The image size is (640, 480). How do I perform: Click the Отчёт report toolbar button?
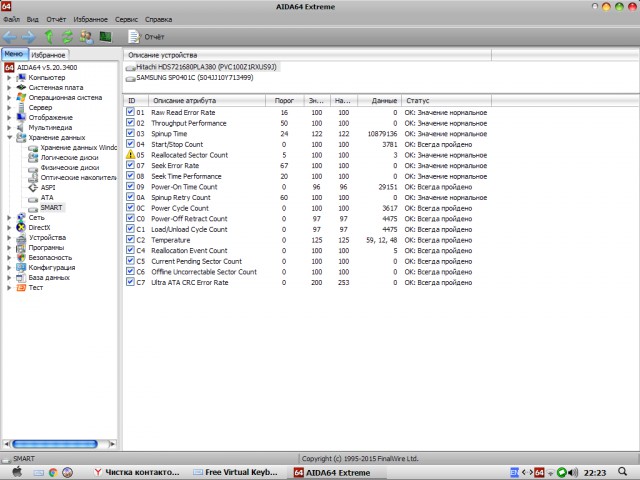pos(146,37)
